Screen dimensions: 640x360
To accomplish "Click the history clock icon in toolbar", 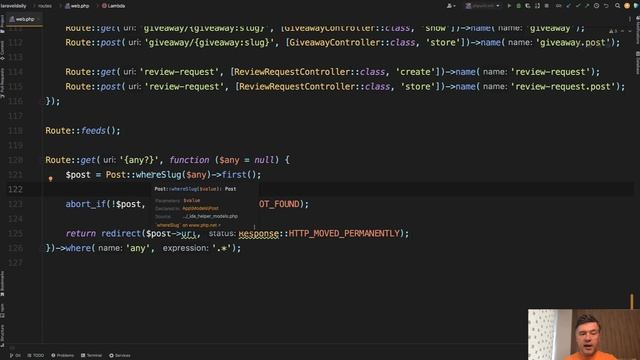I will (x=596, y=6).
